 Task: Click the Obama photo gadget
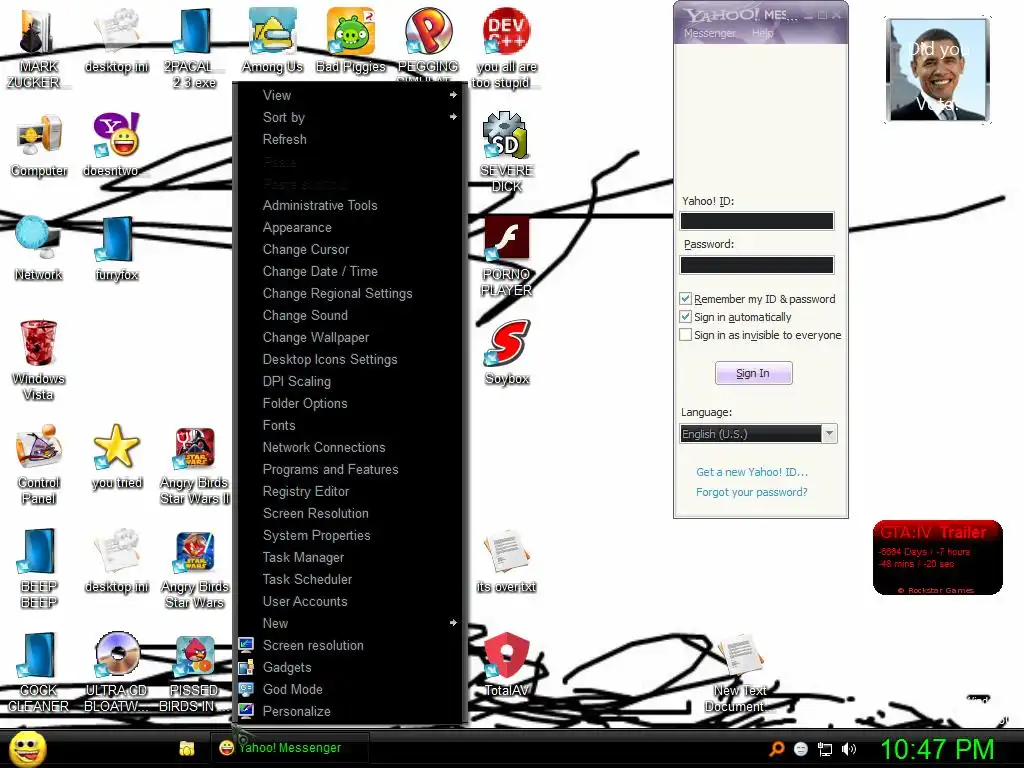click(938, 69)
